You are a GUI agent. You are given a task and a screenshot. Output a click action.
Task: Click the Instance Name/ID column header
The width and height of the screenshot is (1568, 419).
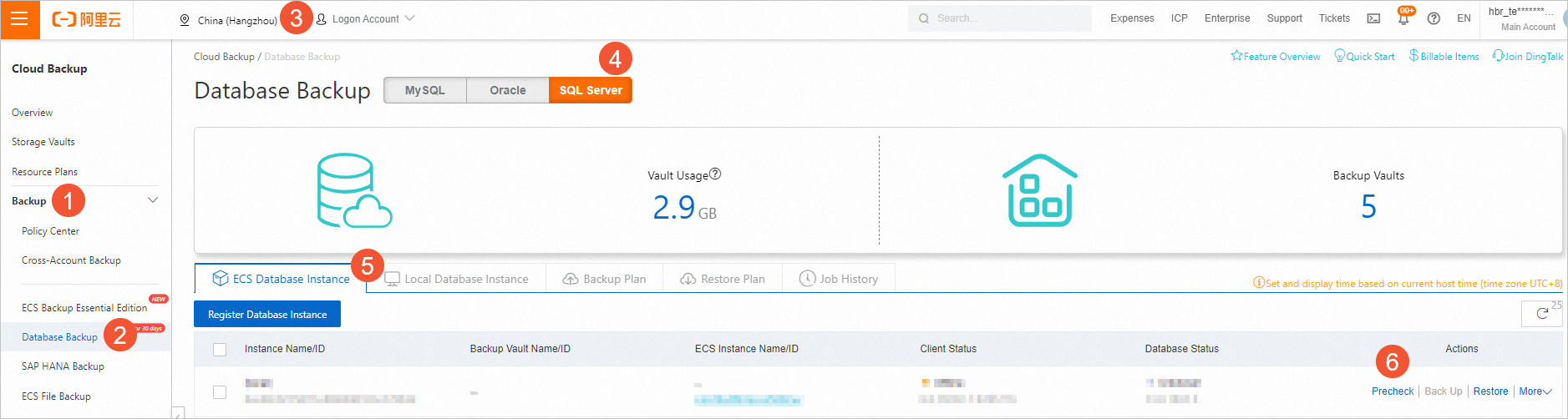[x=285, y=349]
